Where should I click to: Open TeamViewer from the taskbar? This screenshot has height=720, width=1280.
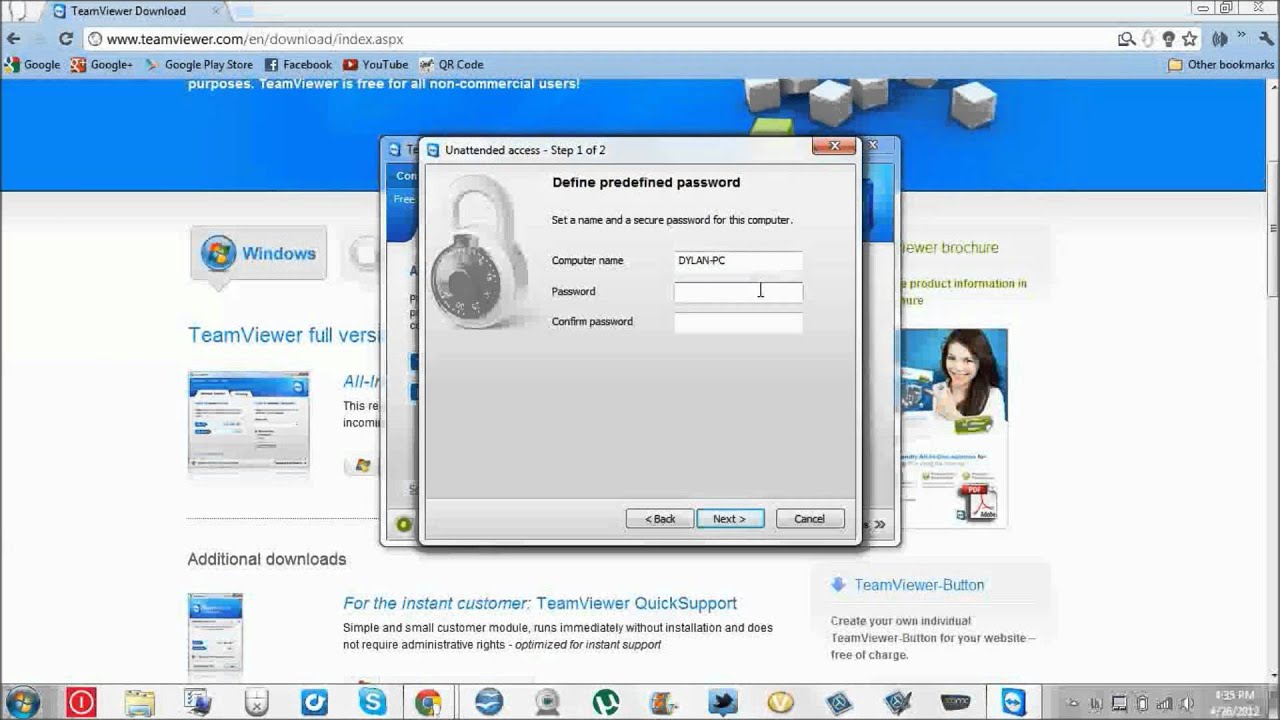(x=1014, y=702)
